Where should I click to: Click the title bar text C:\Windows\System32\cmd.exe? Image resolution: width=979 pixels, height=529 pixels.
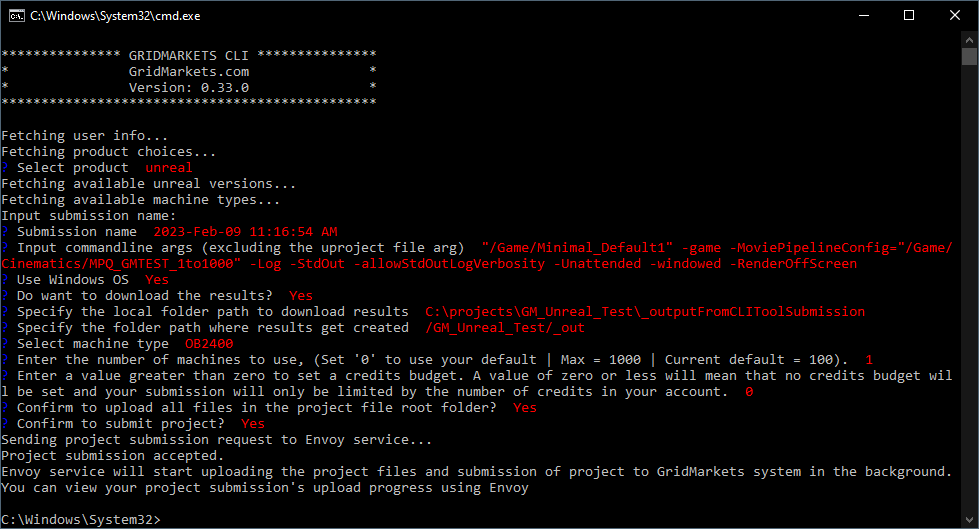(x=115, y=16)
